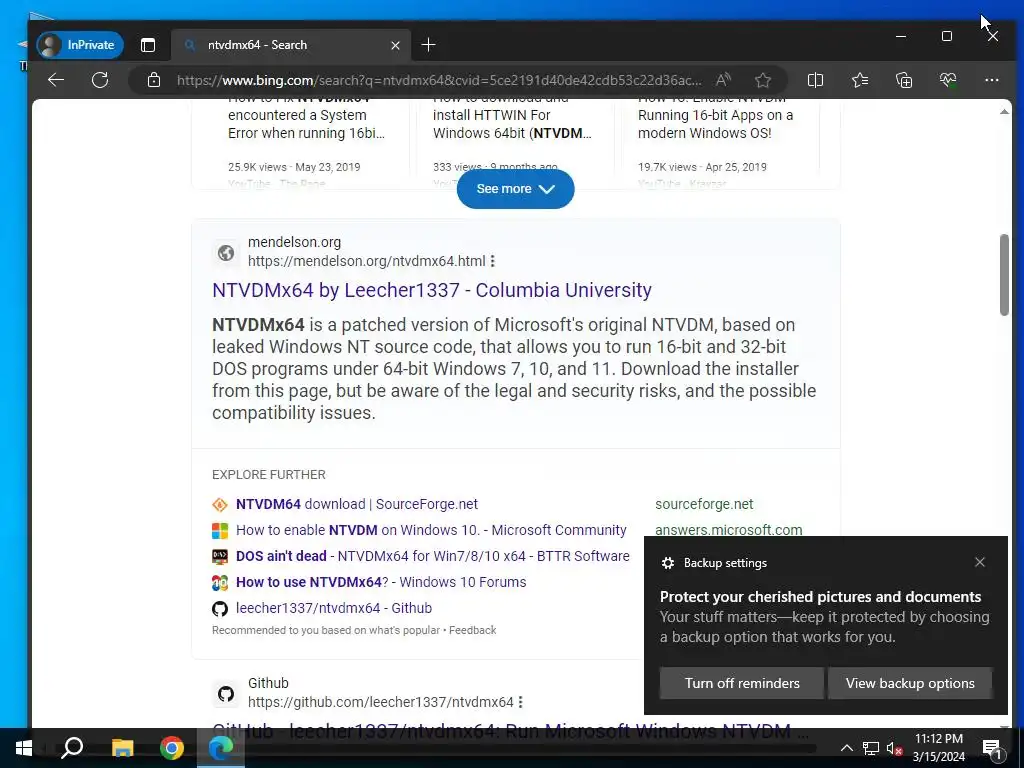Click BTTR Software DOS icon

click(x=220, y=556)
